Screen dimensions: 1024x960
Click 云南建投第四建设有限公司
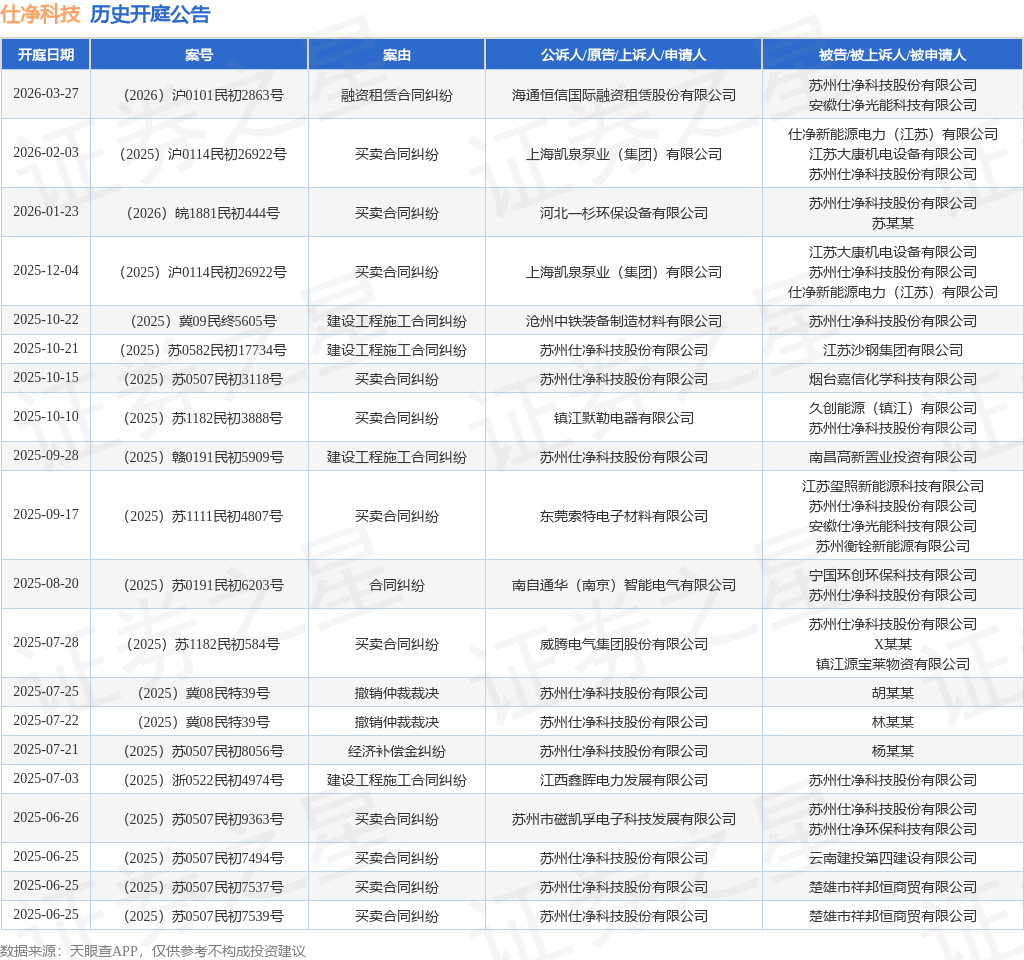tap(893, 858)
